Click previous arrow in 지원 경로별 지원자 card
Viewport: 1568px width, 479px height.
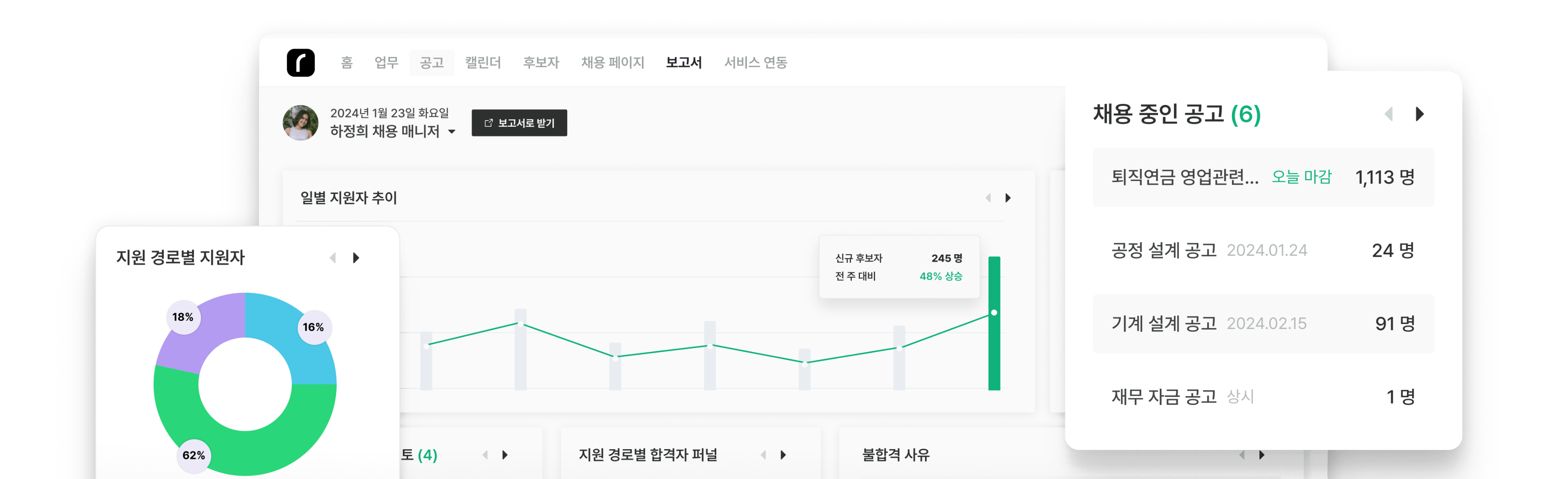(x=333, y=258)
